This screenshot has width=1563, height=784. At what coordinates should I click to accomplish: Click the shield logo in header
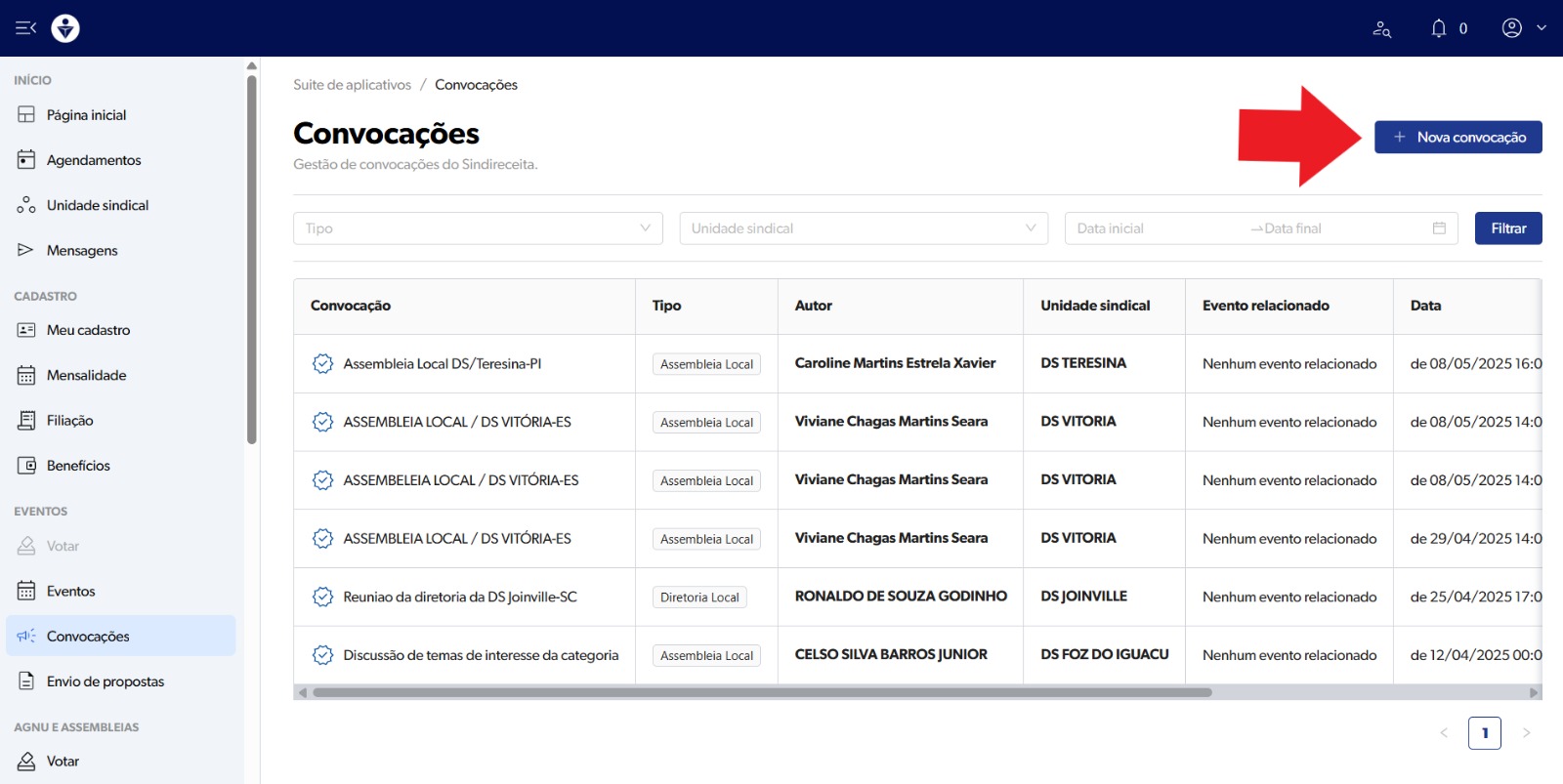pyautogui.click(x=65, y=28)
